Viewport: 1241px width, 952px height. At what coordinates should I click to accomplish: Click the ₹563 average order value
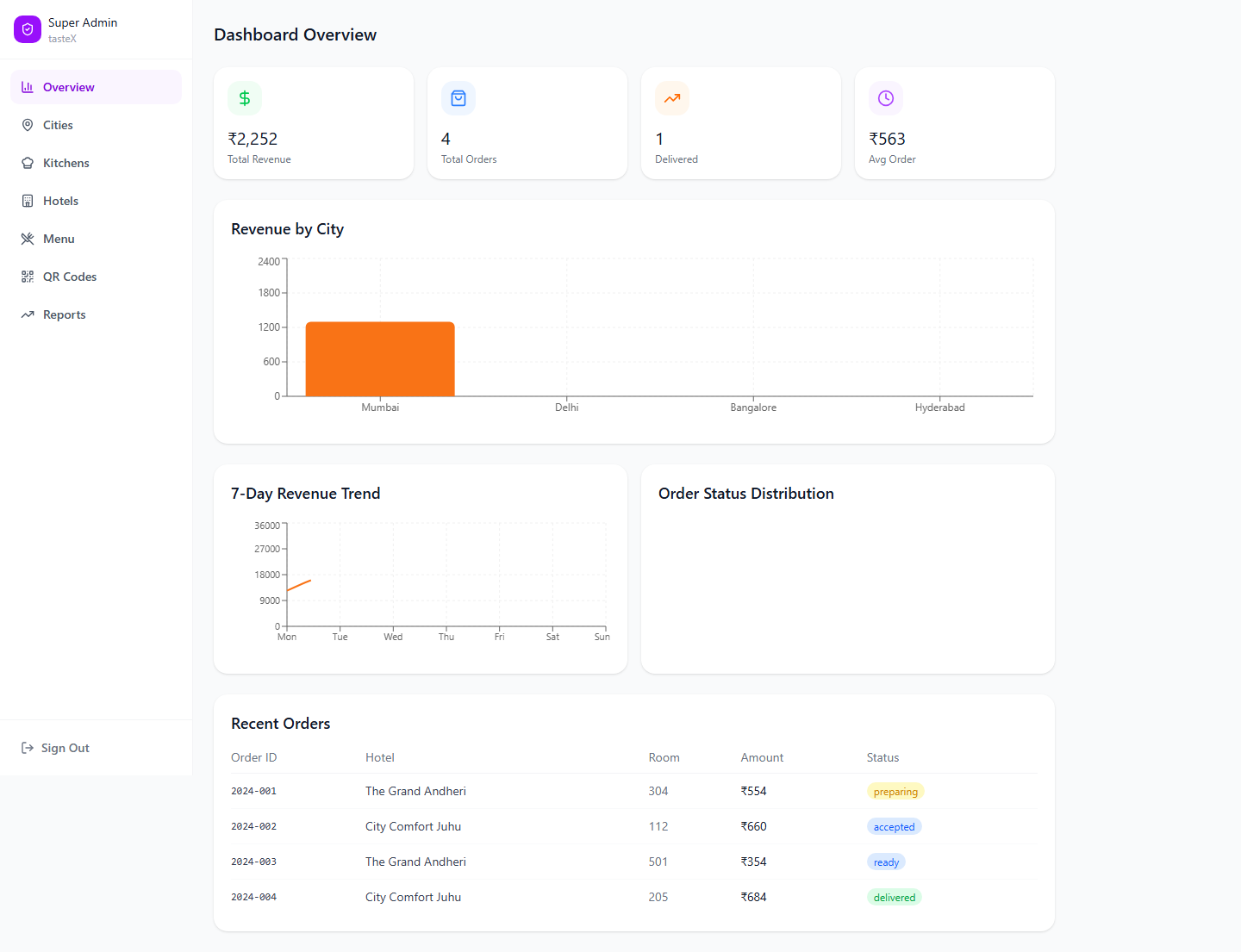coord(887,139)
